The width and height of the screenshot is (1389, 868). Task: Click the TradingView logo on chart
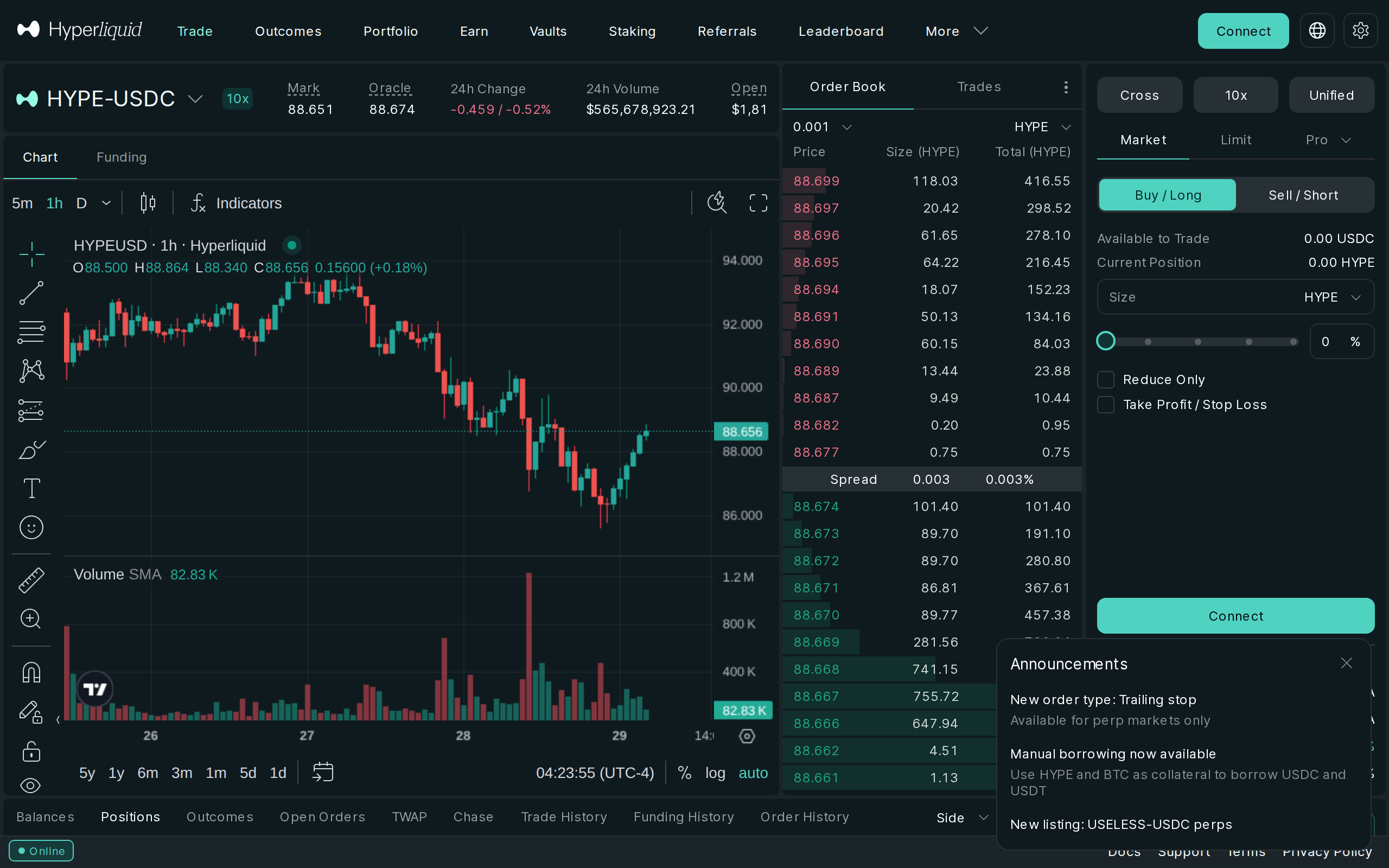tap(95, 689)
